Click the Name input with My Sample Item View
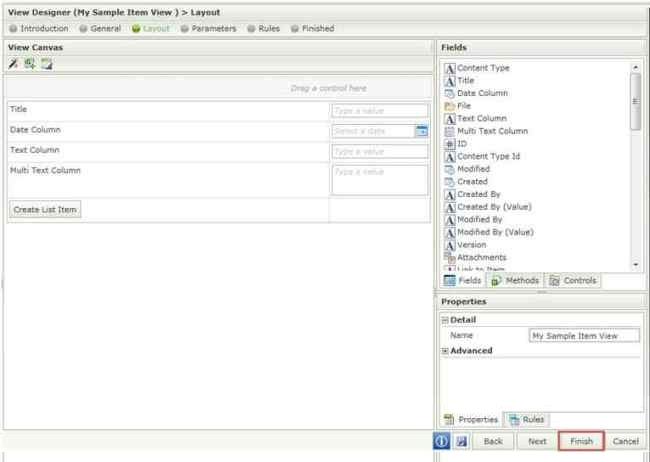The height and width of the screenshot is (462, 650). tap(584, 336)
